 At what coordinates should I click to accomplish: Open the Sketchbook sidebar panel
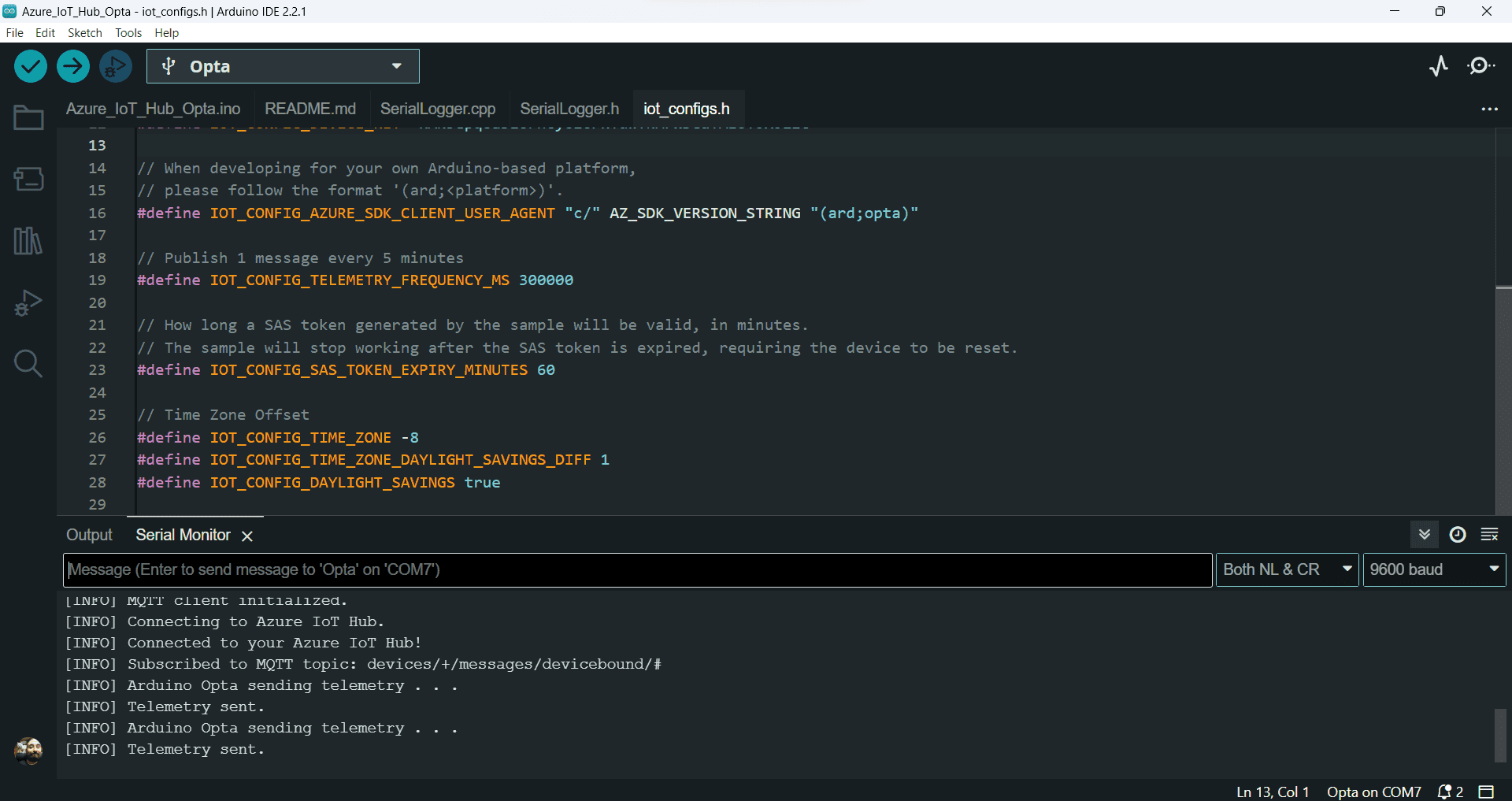tap(28, 117)
